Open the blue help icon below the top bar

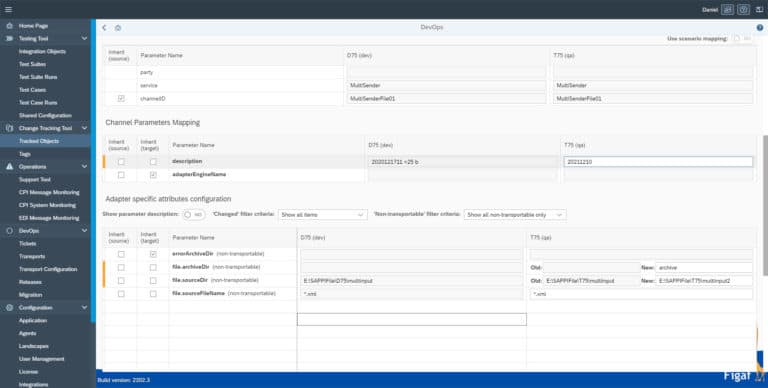760,28
